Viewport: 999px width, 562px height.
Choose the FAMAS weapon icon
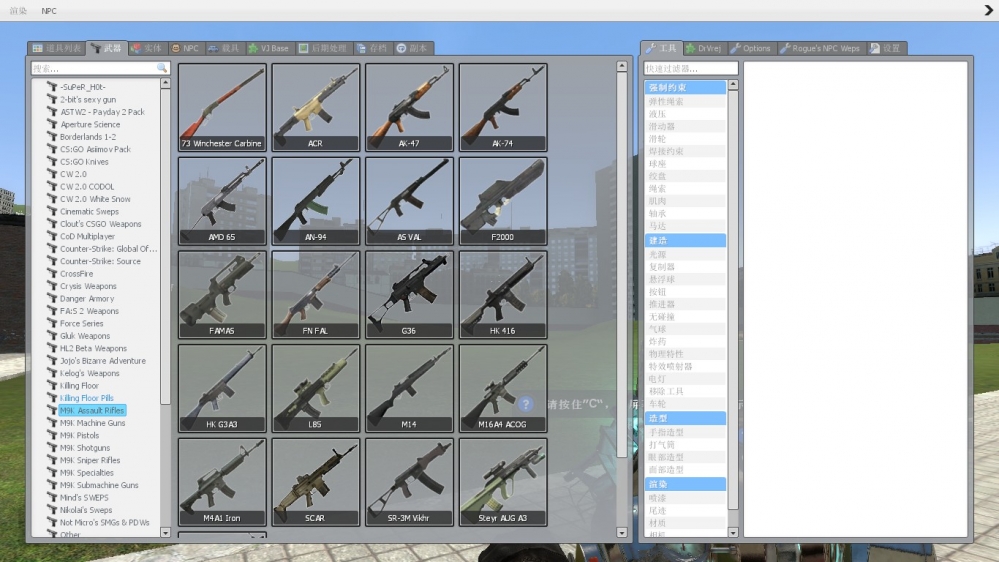point(222,294)
